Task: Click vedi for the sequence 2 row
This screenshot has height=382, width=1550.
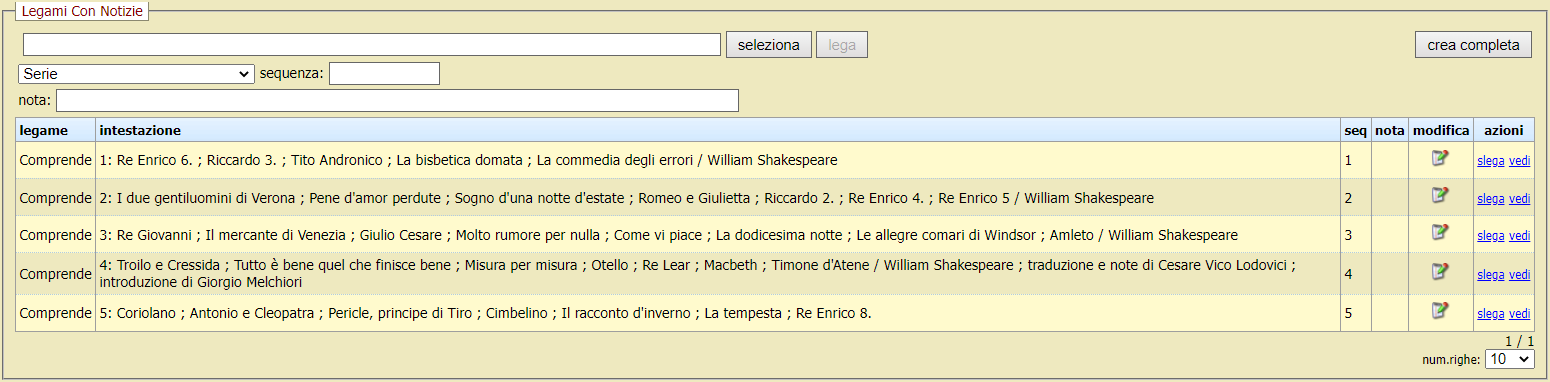Action: 1520,199
